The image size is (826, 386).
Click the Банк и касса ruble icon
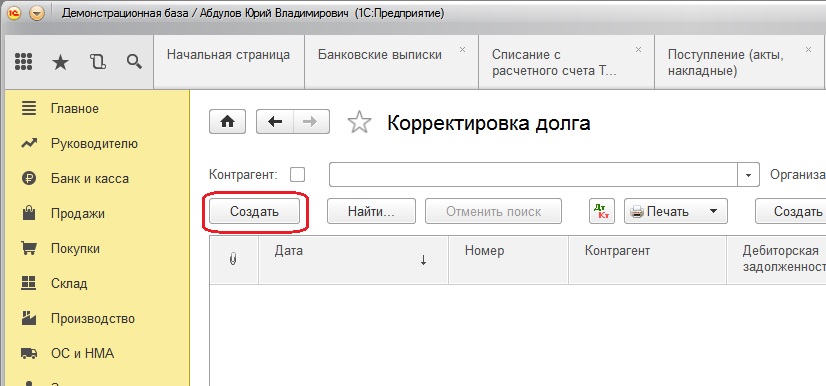28,179
